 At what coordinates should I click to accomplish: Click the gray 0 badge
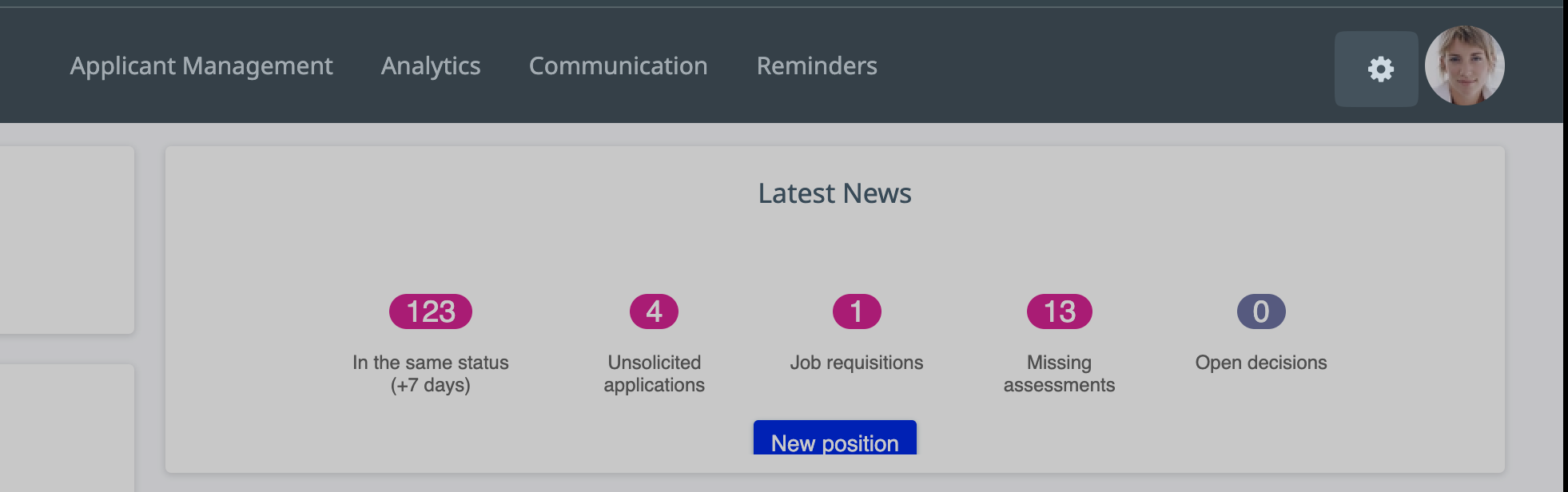coord(1261,311)
